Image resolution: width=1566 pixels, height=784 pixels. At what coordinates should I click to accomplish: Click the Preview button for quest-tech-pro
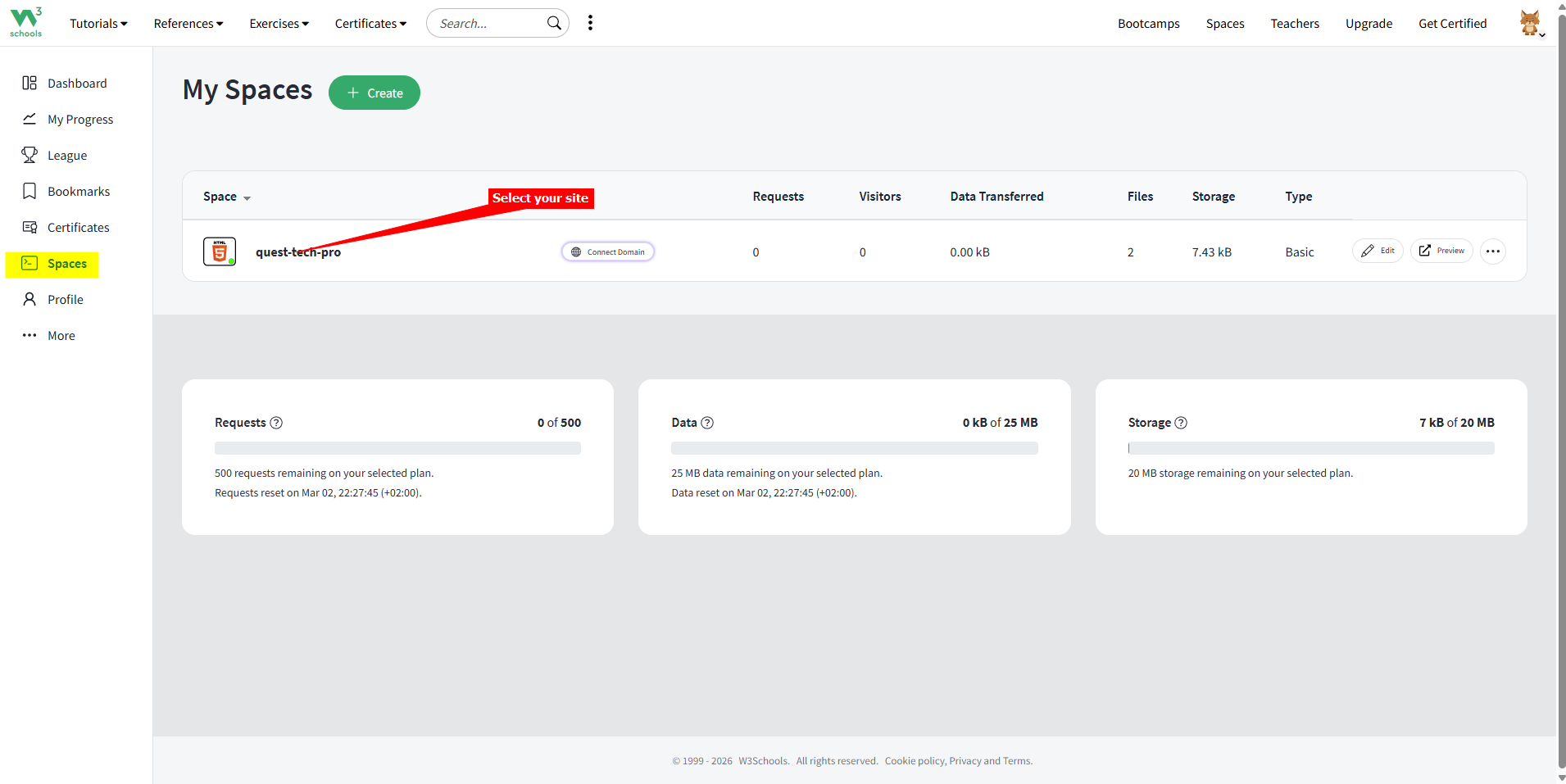click(1441, 251)
